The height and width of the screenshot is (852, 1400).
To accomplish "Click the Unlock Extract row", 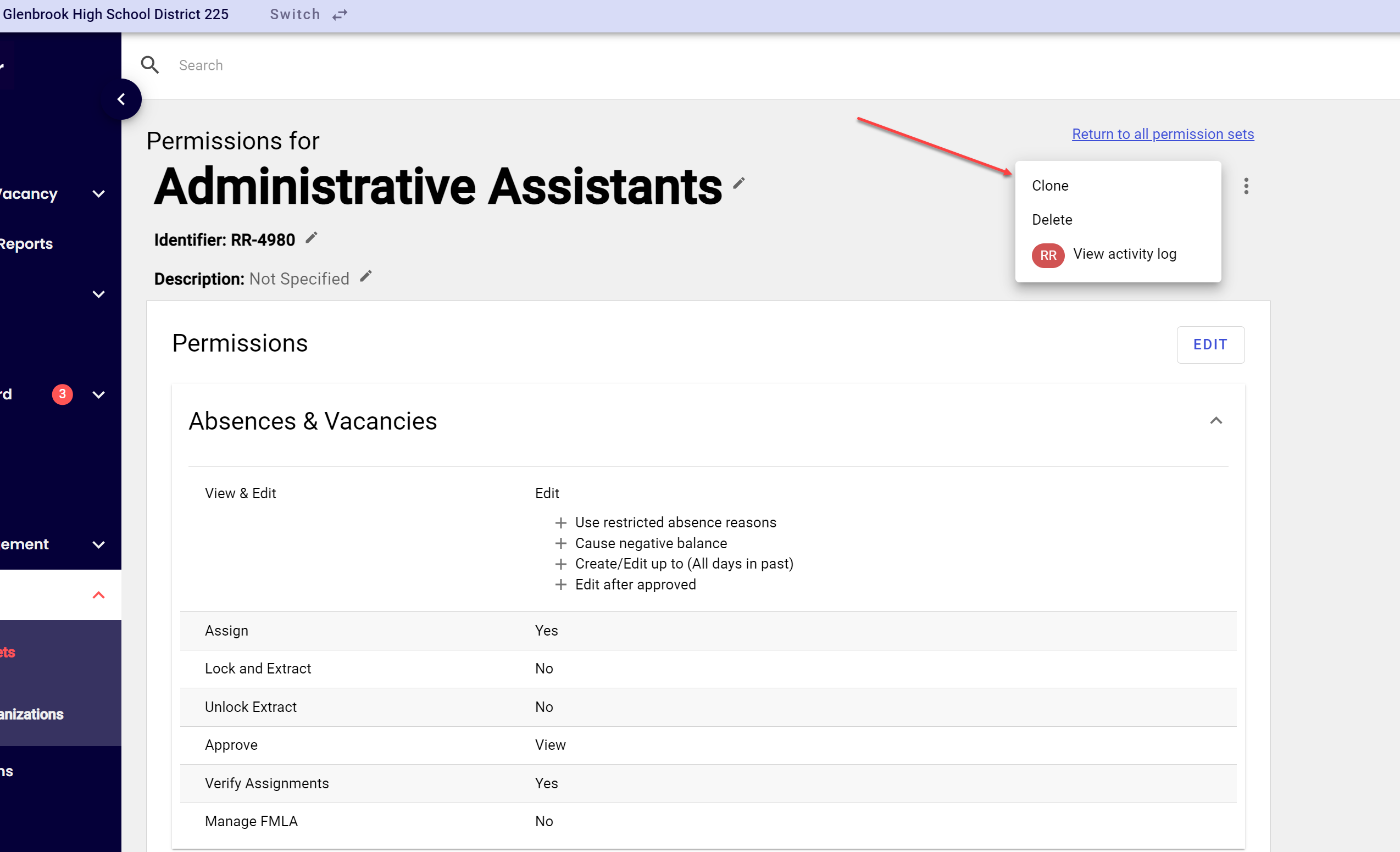I will pos(708,706).
